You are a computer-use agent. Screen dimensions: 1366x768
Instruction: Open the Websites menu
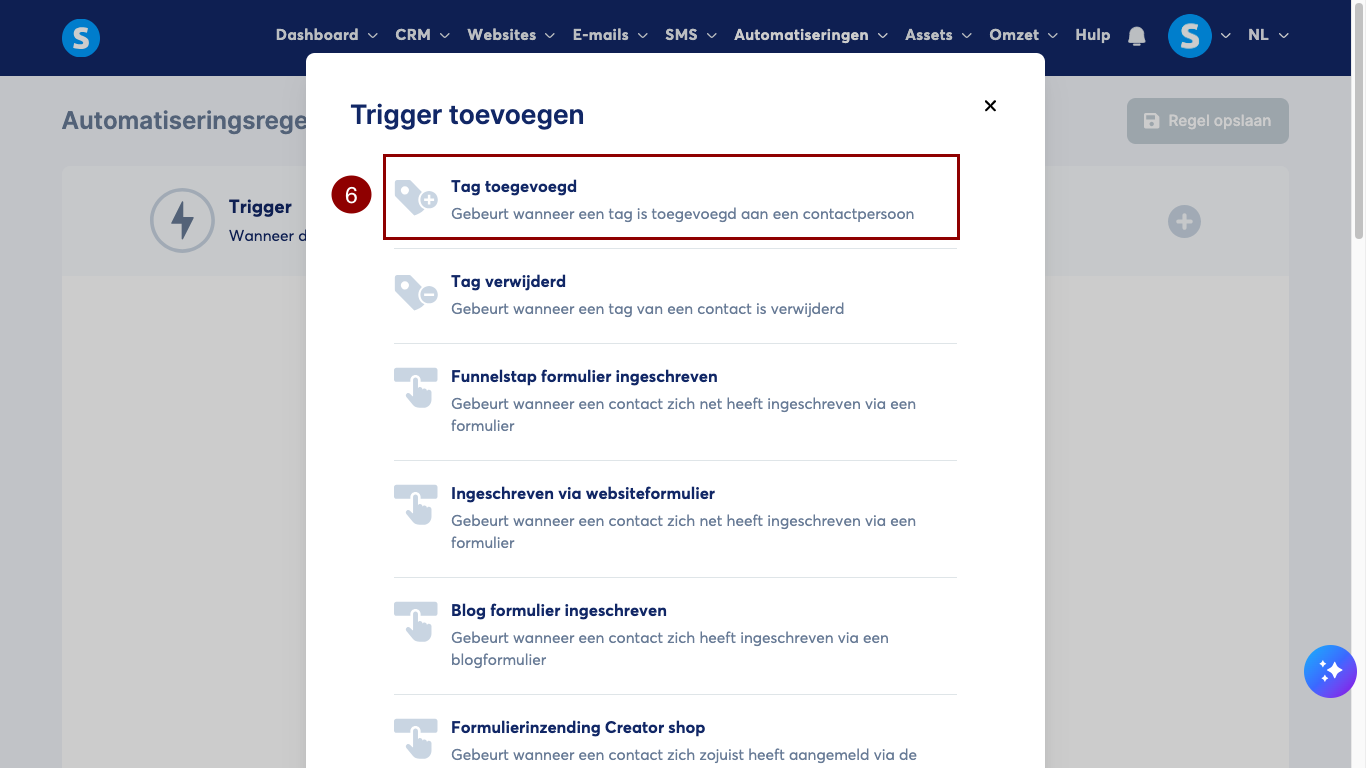(x=511, y=35)
